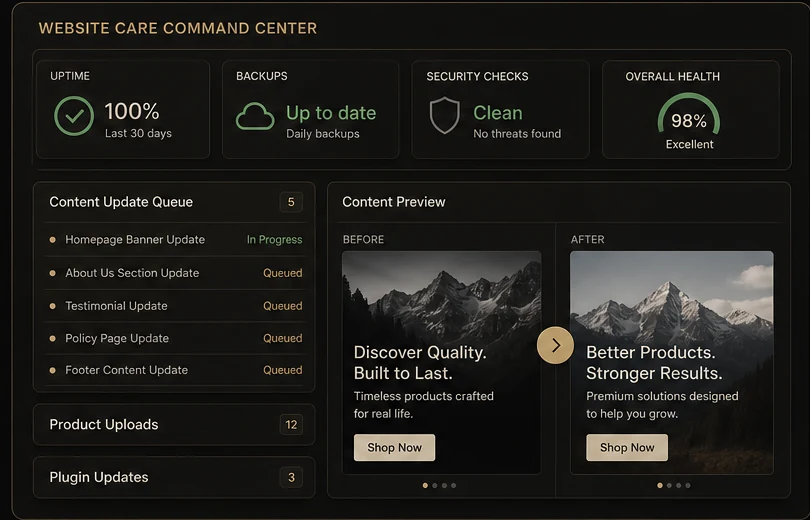Screen dimensions: 810x520
Task: Click Shop Now in the AFTER preview
Action: [x=627, y=447]
